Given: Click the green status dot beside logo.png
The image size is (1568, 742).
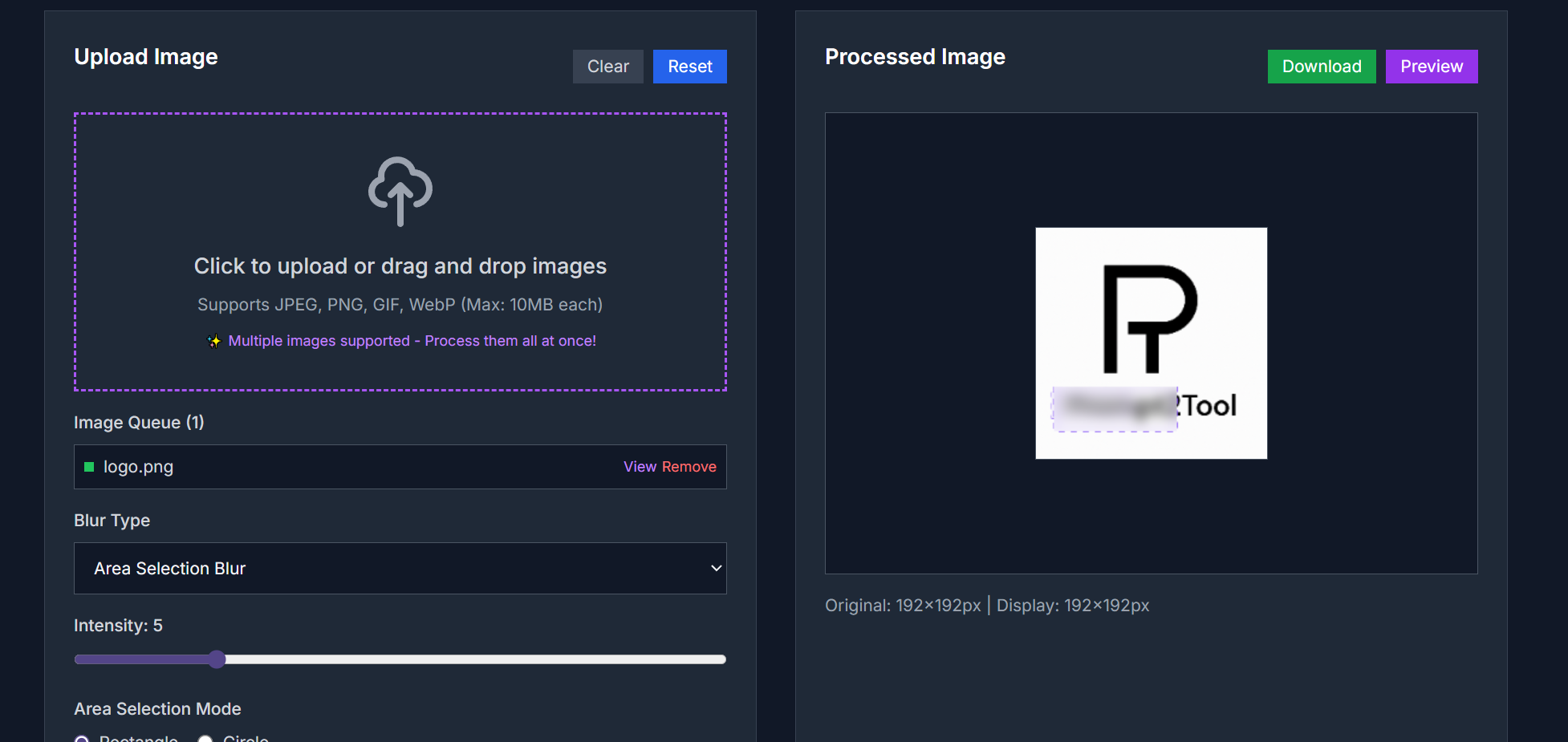Looking at the screenshot, I should 89,467.
